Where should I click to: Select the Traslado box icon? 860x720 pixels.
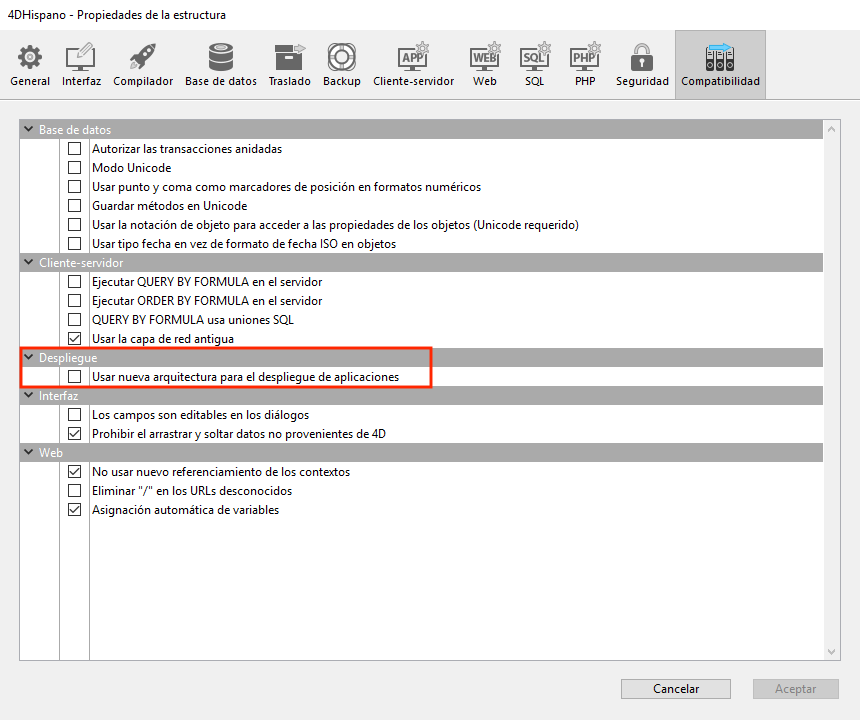coord(289,57)
